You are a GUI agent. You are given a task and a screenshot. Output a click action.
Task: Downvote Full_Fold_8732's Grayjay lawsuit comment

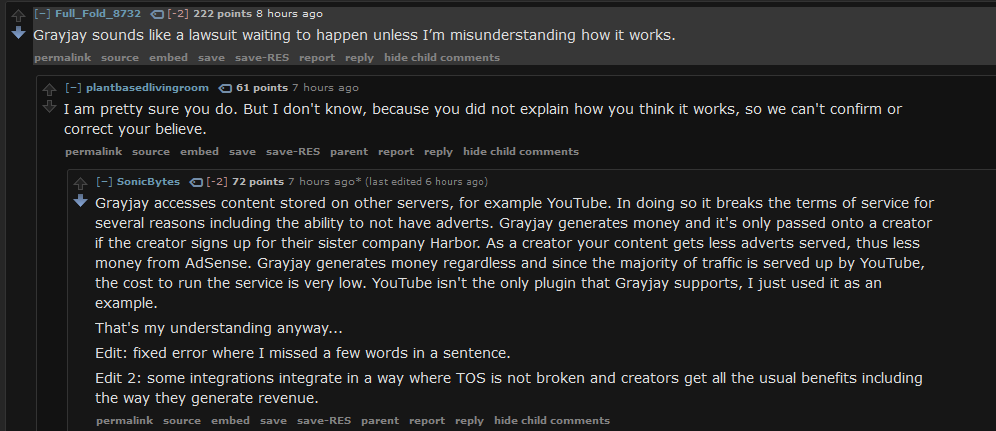click(17, 33)
